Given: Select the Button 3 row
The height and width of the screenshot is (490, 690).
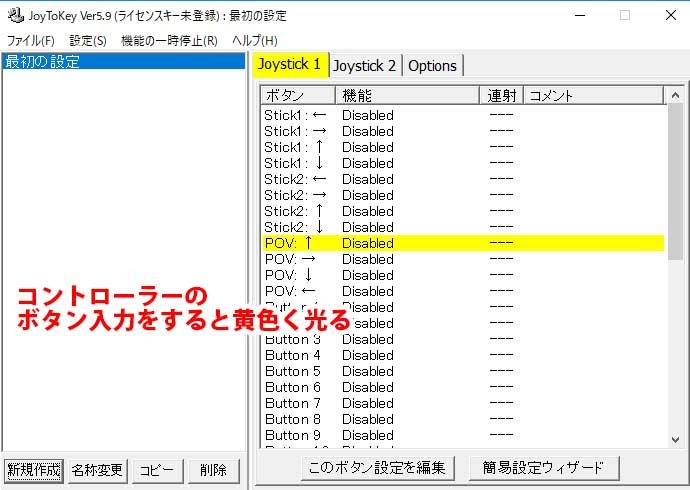Looking at the screenshot, I should coord(463,339).
